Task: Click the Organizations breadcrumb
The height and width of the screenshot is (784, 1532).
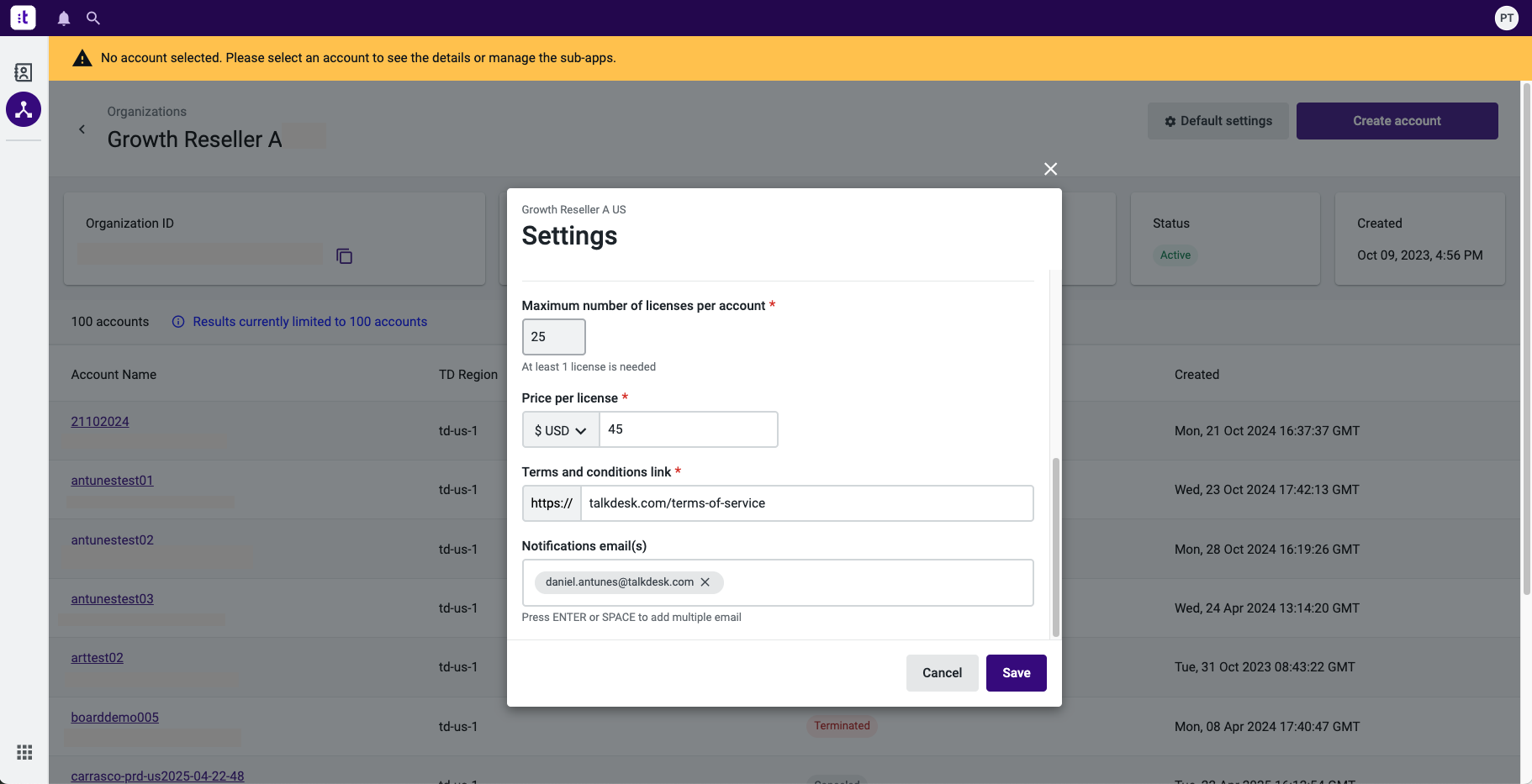Action: click(146, 112)
